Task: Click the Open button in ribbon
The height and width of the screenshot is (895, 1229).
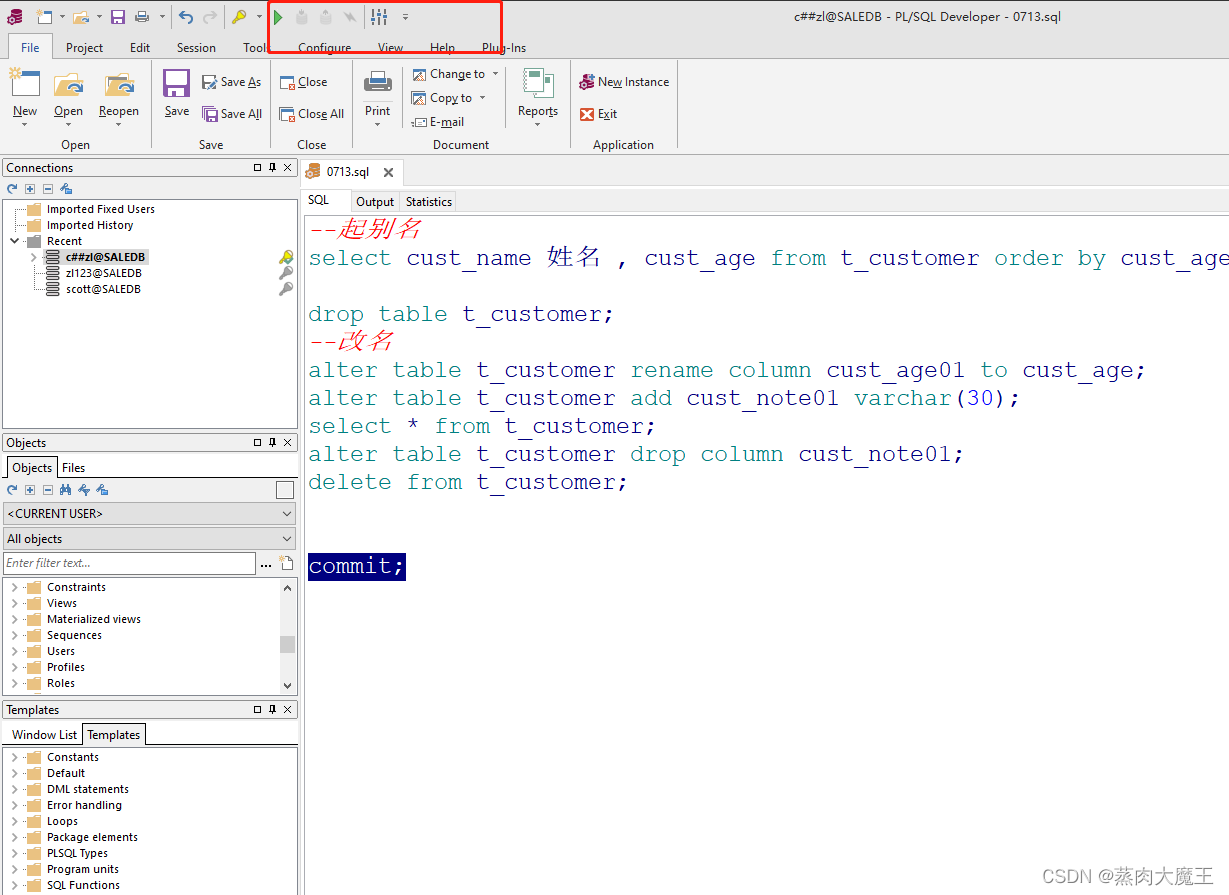Action: pos(69,96)
